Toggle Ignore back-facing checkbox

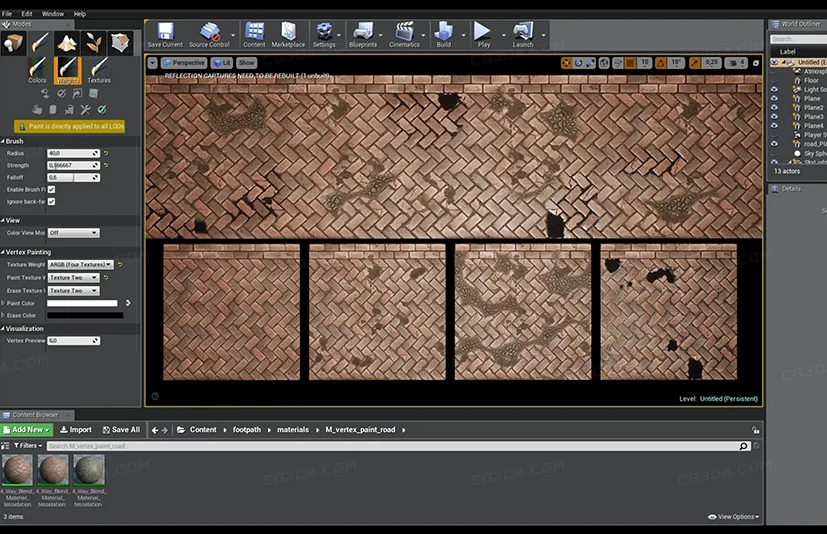[51, 202]
